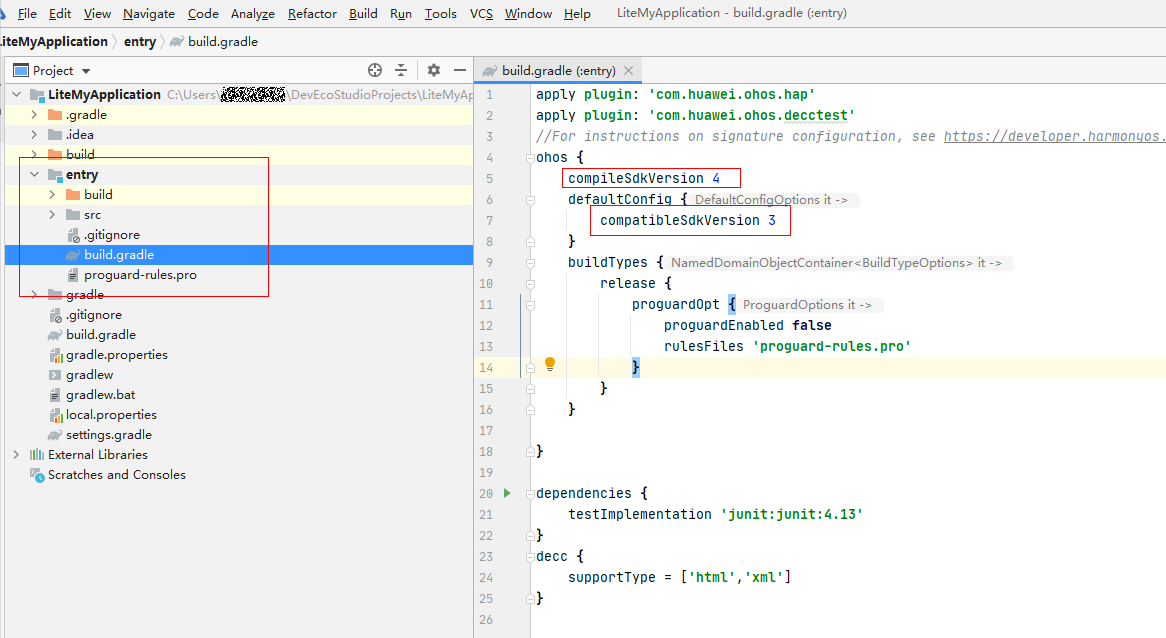Click 'com.huawei.ohos.hap' plugin string
Image resolution: width=1166 pixels, height=638 pixels.
coord(732,94)
